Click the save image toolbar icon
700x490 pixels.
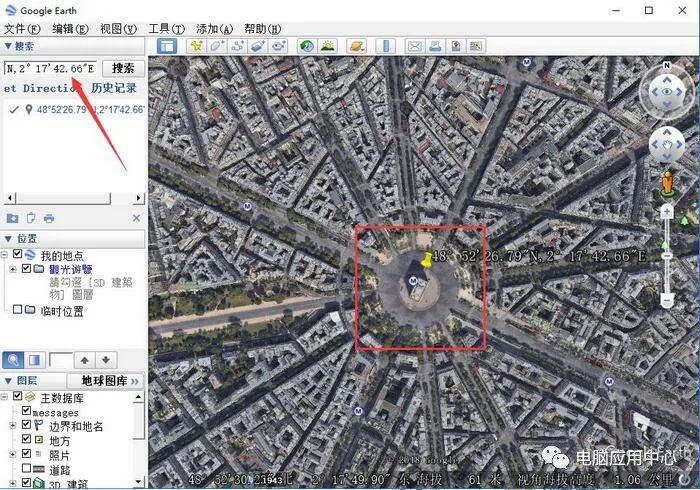pyautogui.click(x=456, y=46)
